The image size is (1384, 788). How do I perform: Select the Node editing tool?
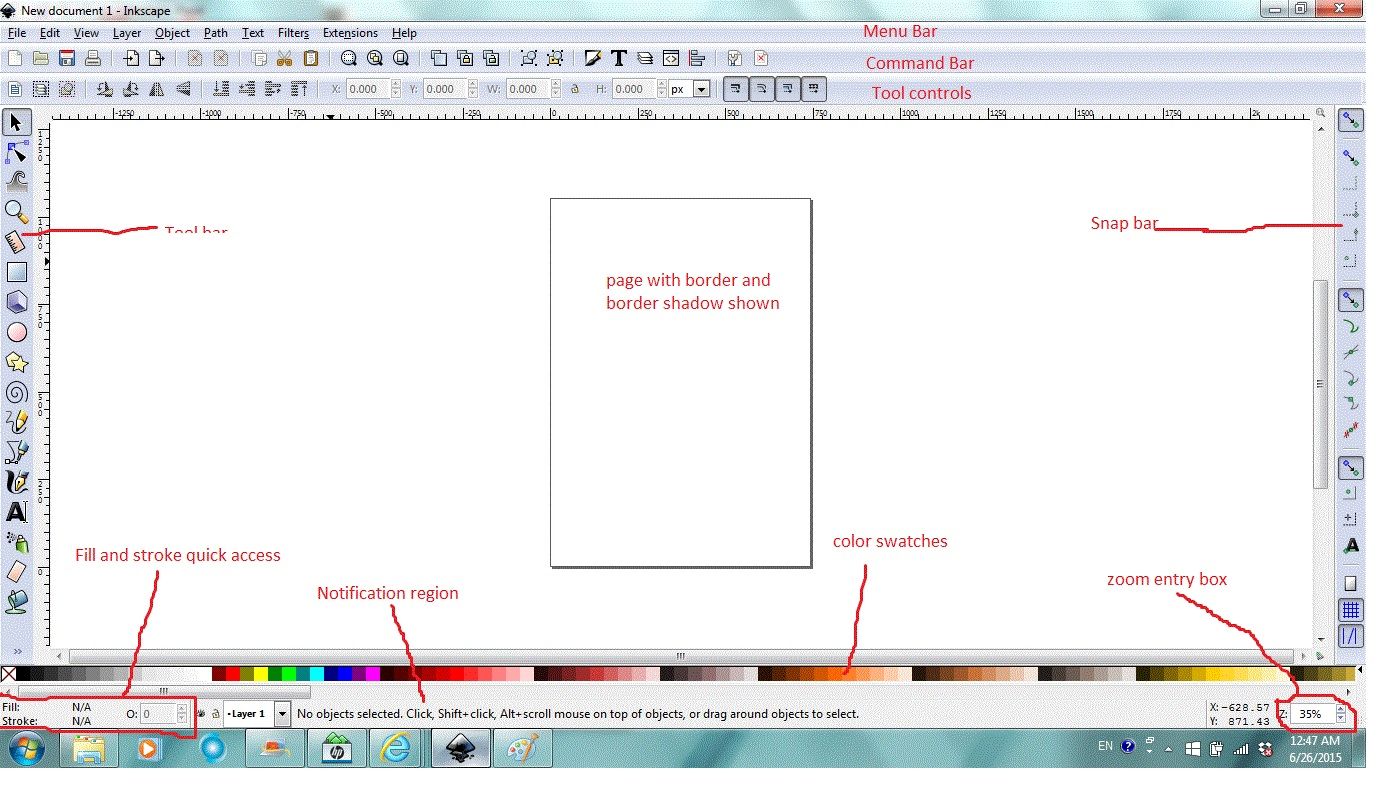17,152
